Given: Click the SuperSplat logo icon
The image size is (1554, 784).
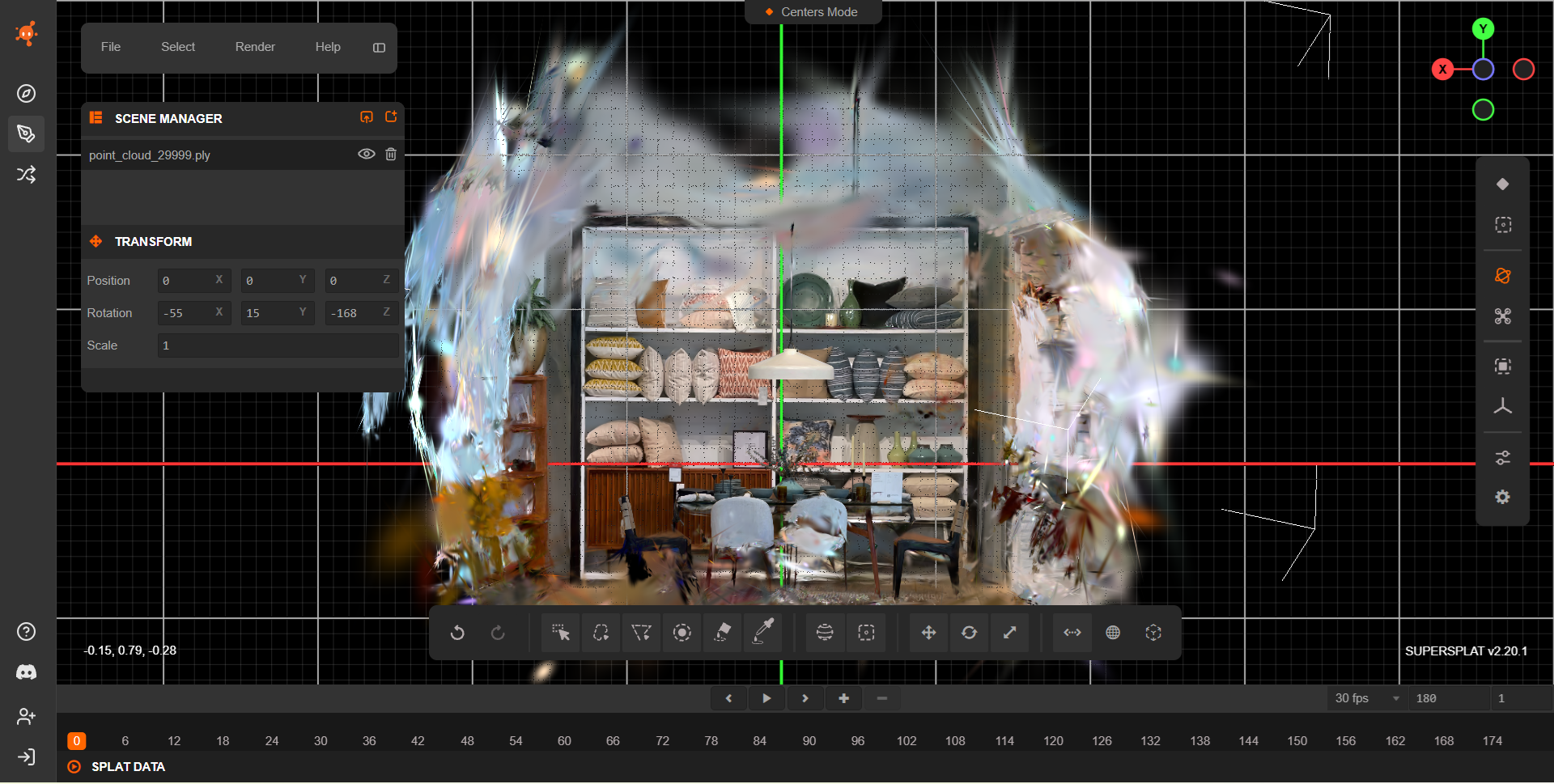Looking at the screenshot, I should [x=27, y=33].
